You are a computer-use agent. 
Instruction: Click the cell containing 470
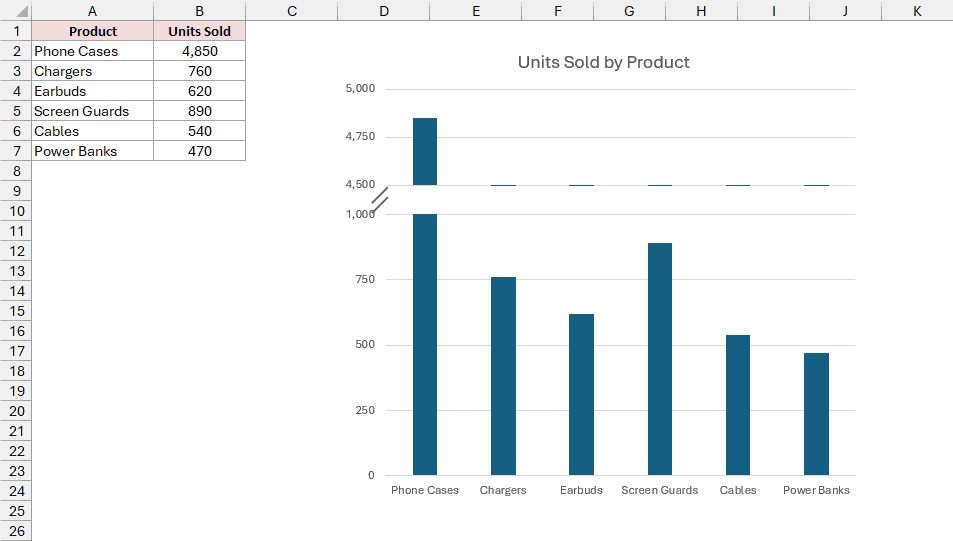[x=199, y=151]
